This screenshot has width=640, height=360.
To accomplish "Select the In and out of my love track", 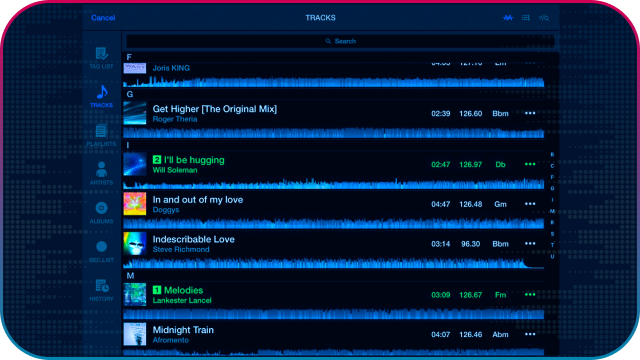I will (x=333, y=204).
